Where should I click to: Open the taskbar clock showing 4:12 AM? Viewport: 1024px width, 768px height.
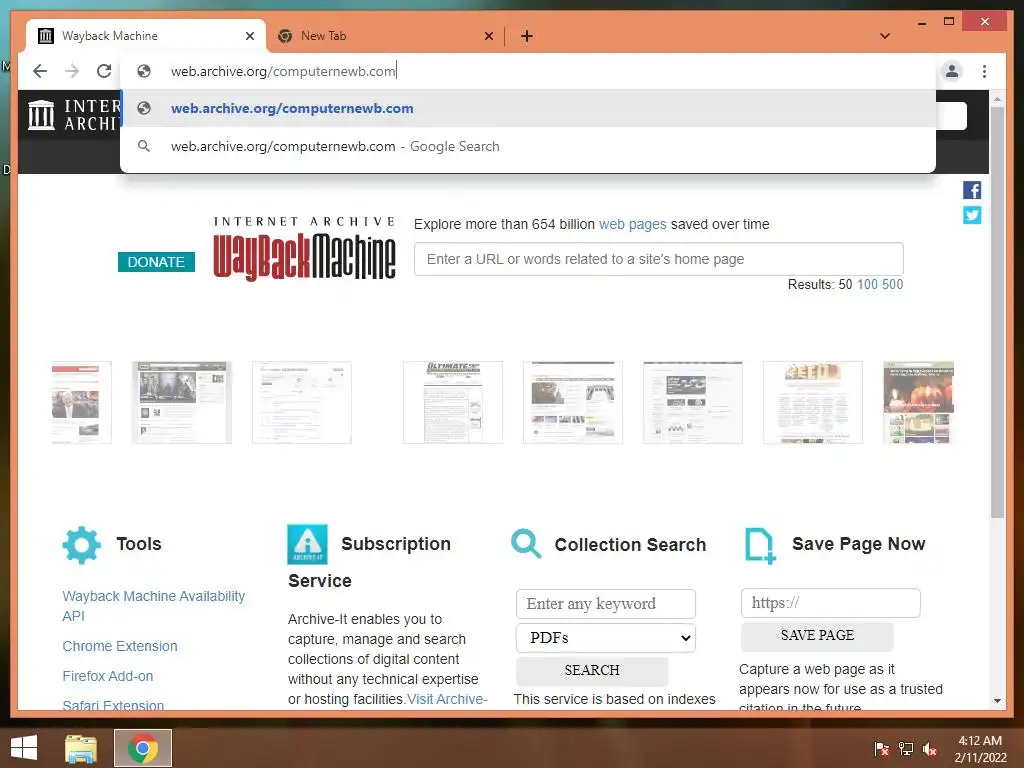coord(980,749)
